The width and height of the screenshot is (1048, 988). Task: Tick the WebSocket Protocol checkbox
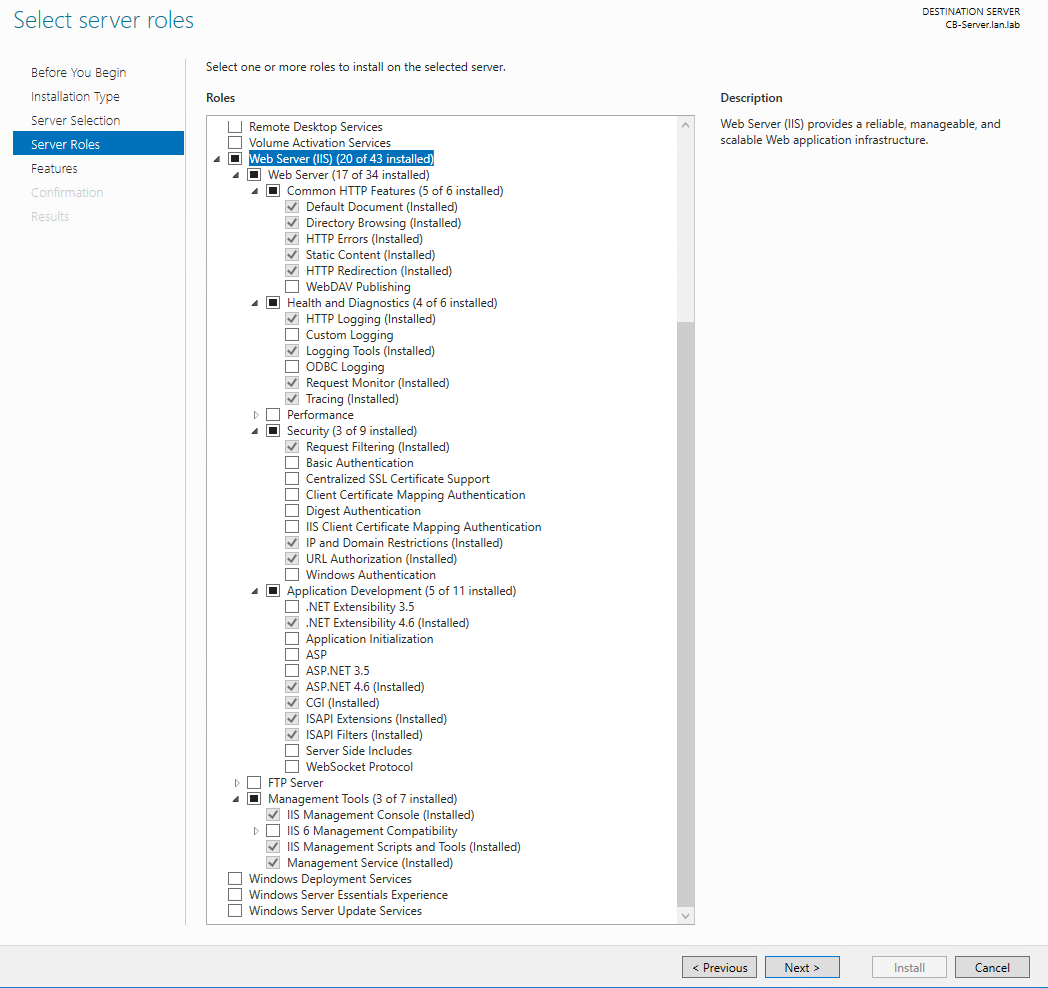pyautogui.click(x=292, y=767)
